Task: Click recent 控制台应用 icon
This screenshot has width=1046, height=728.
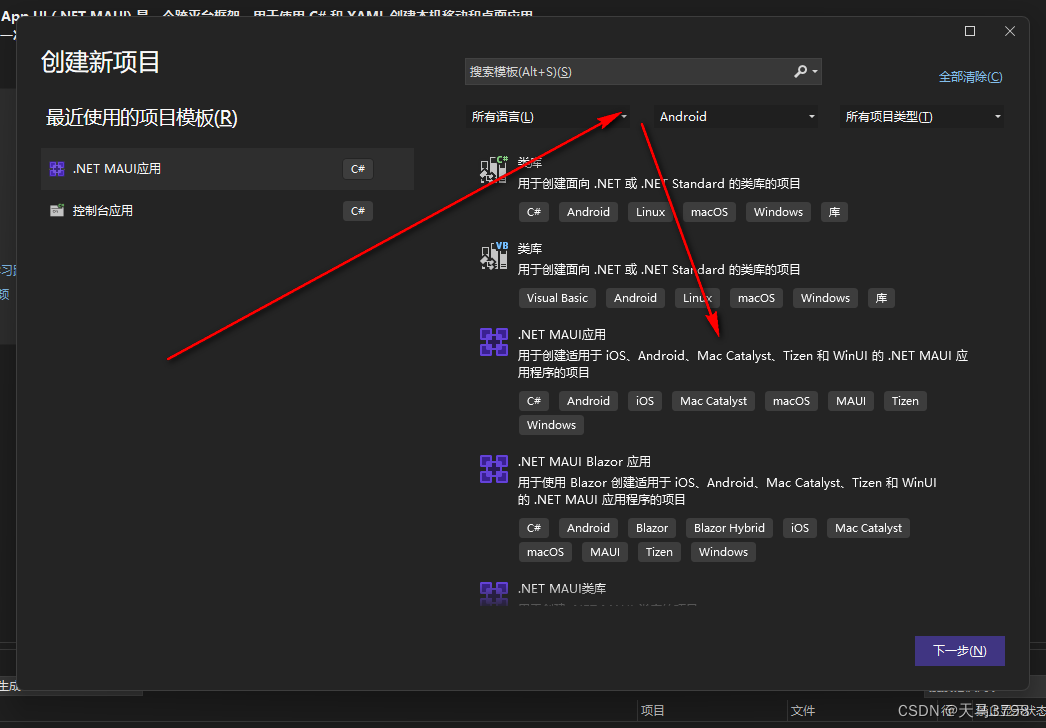Action: 57,211
